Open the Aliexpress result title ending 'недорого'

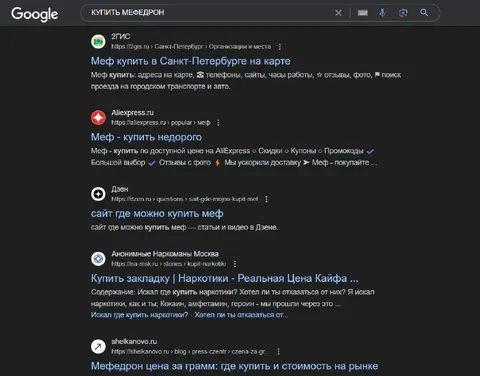pyautogui.click(x=146, y=137)
